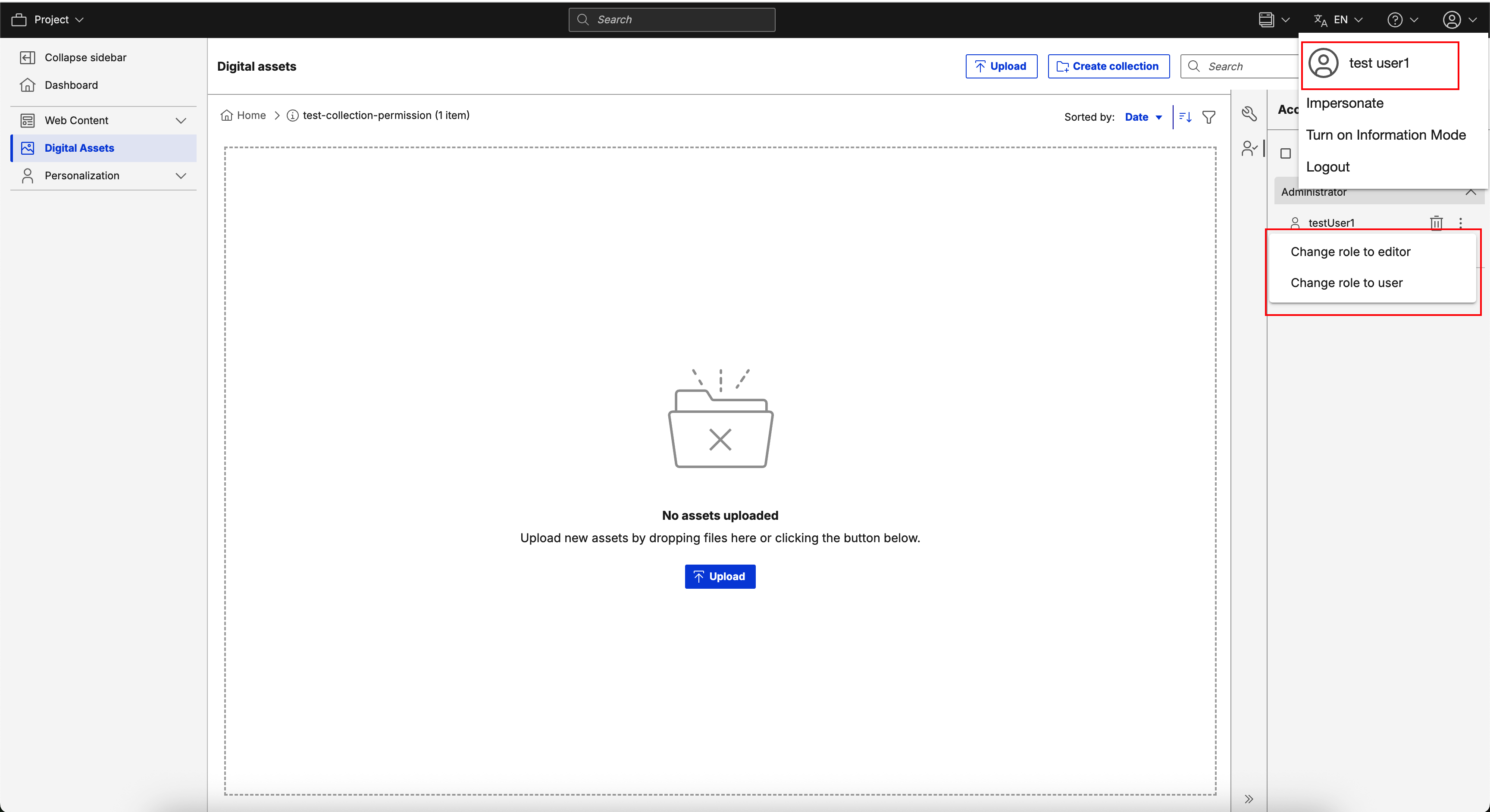Screen dimensions: 1490x812
Task: Collapse panel using double chevron icon
Action: pos(1249,799)
